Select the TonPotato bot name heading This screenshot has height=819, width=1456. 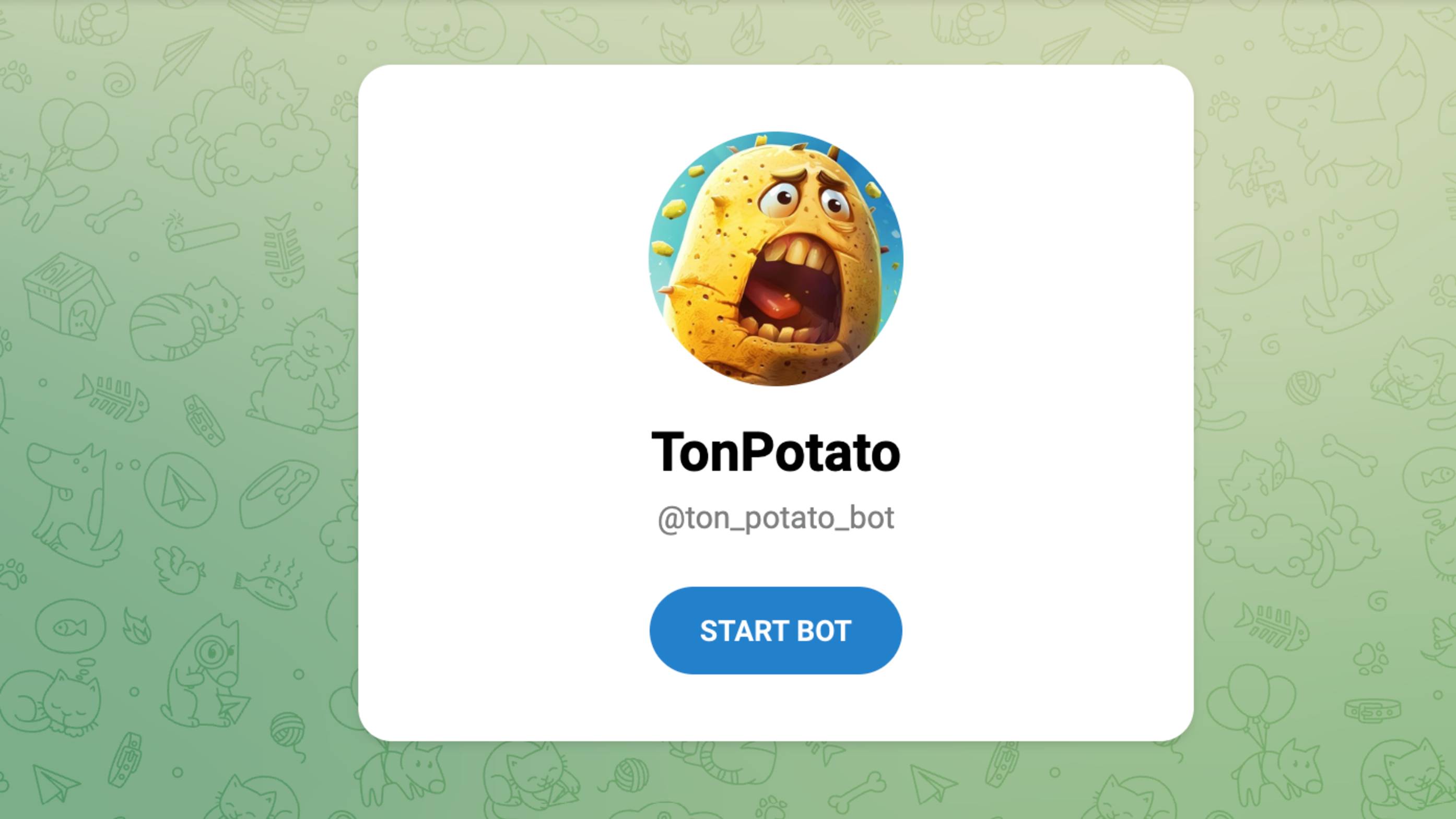click(x=776, y=452)
